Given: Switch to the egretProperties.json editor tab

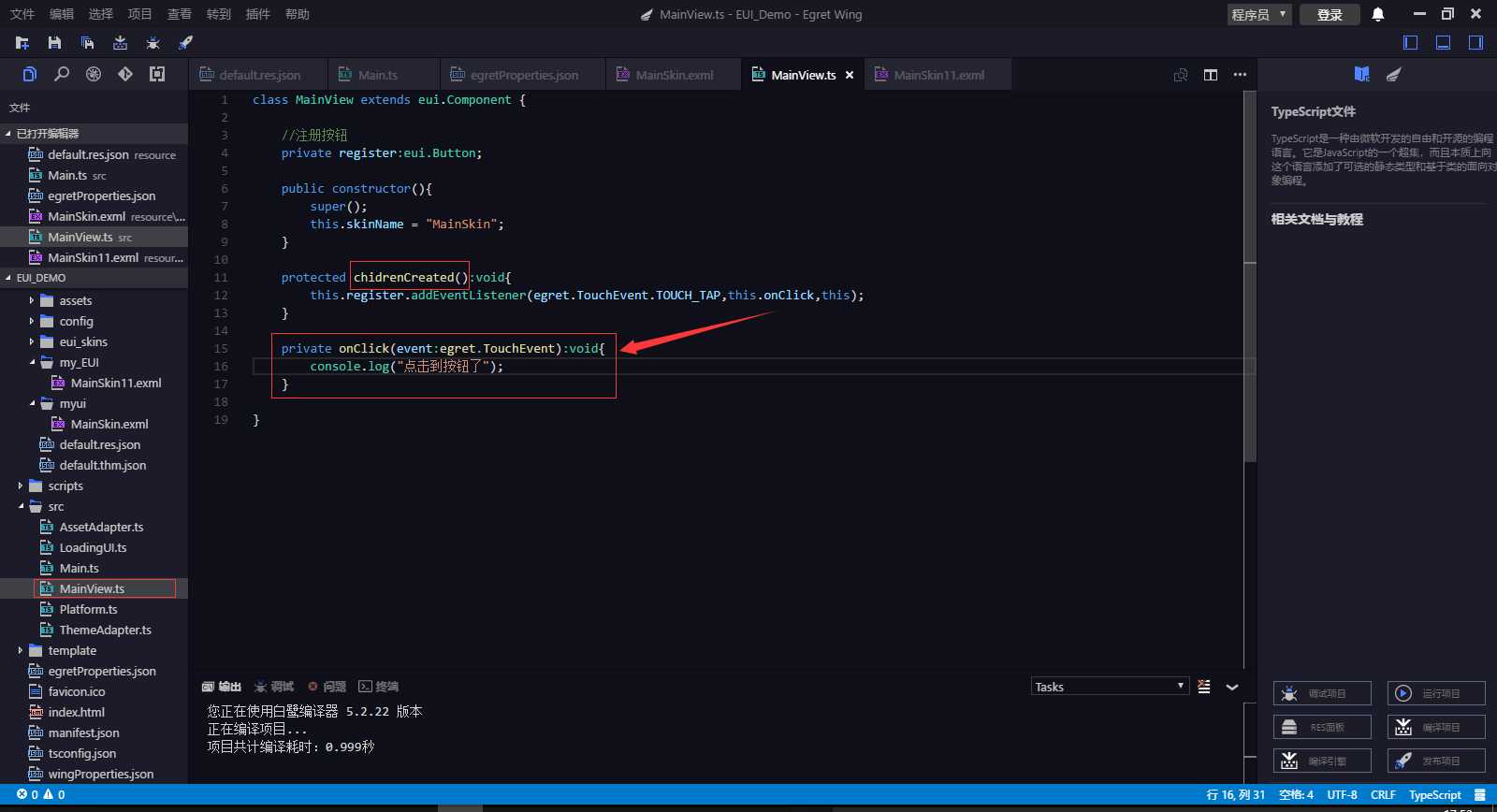Looking at the screenshot, I should pyautogui.click(x=523, y=75).
